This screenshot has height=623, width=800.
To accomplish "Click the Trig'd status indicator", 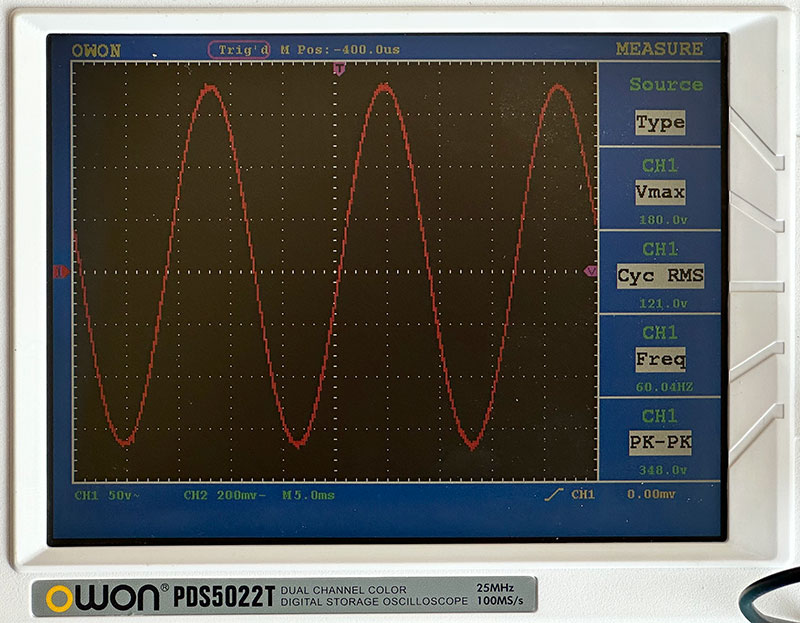I will [x=238, y=49].
